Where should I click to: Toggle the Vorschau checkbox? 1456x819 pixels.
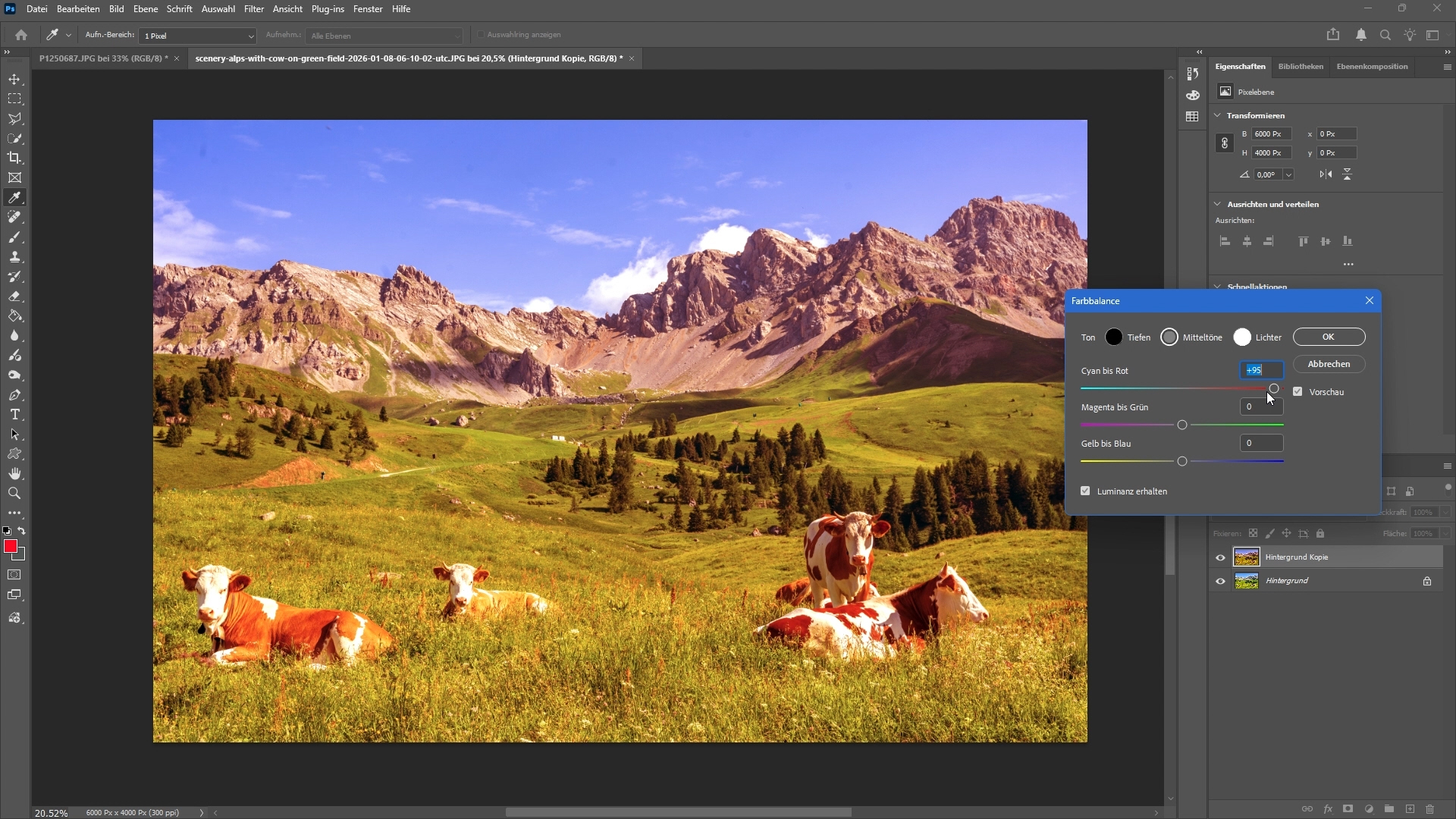[1298, 392]
